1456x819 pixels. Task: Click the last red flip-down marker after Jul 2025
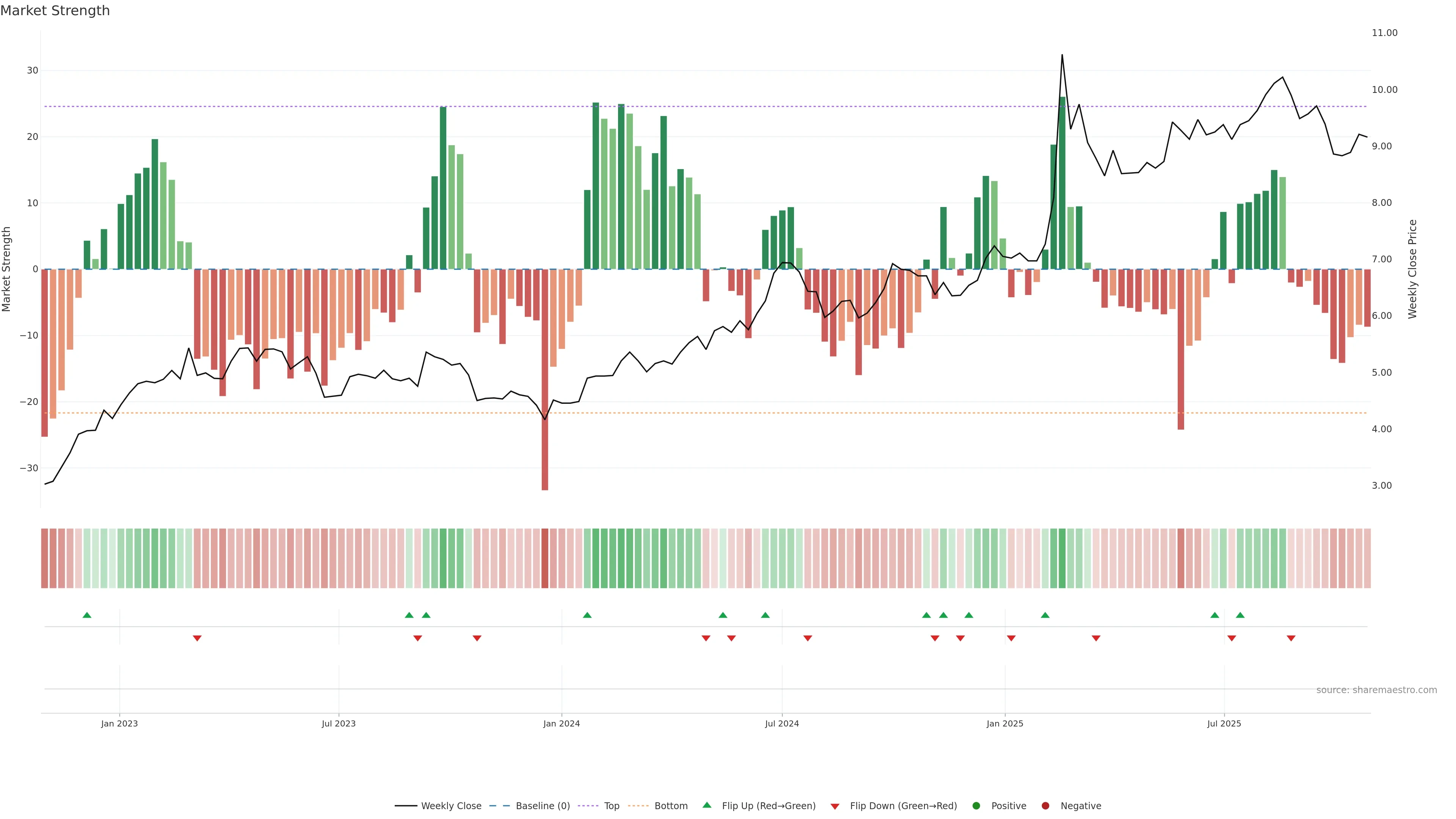pyautogui.click(x=1291, y=638)
